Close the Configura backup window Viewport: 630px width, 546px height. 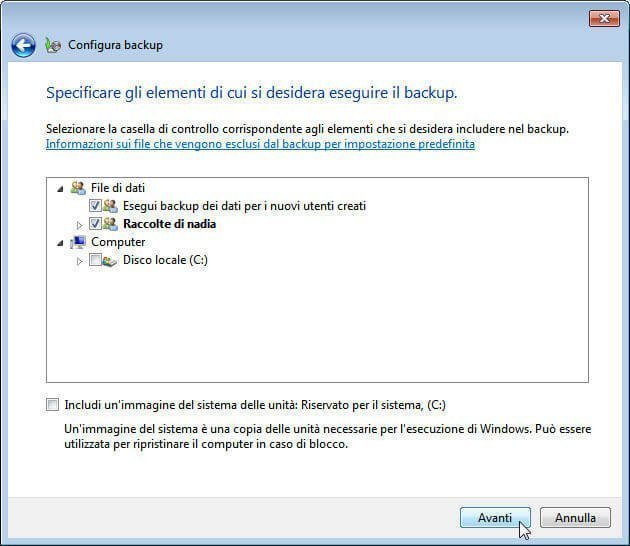(603, 17)
